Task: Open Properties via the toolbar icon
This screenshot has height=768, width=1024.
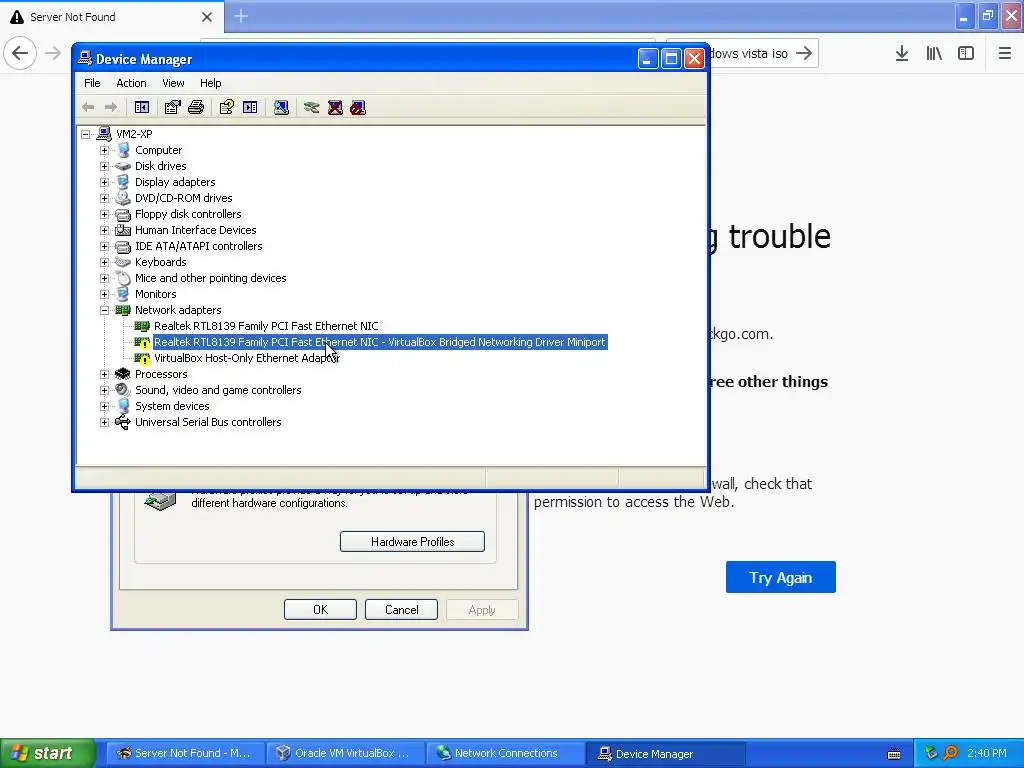Action: [x=172, y=107]
